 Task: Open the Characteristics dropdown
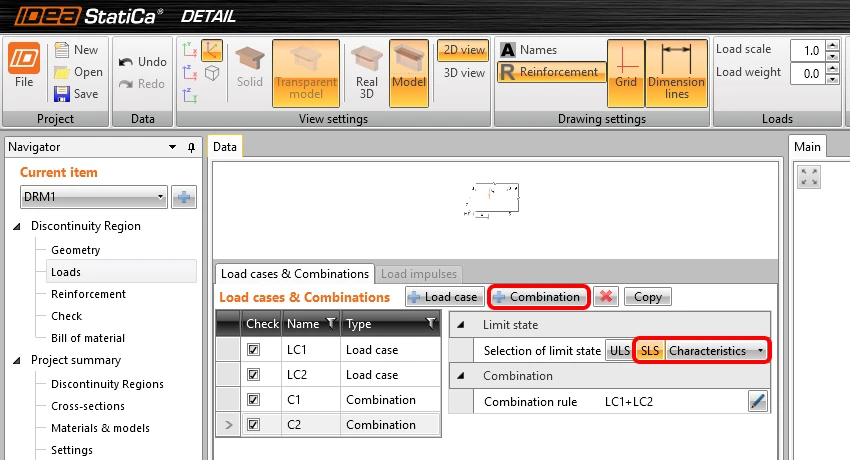pos(716,351)
